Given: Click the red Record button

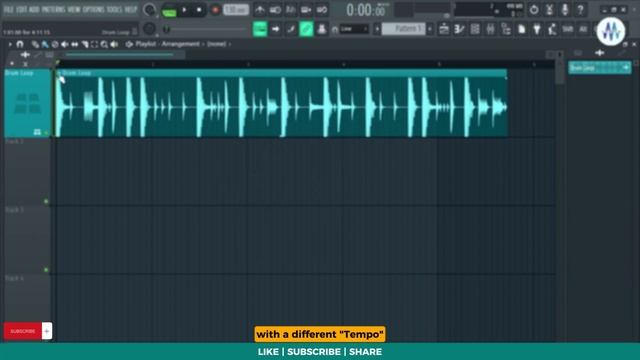Looking at the screenshot, I should coord(215,10).
